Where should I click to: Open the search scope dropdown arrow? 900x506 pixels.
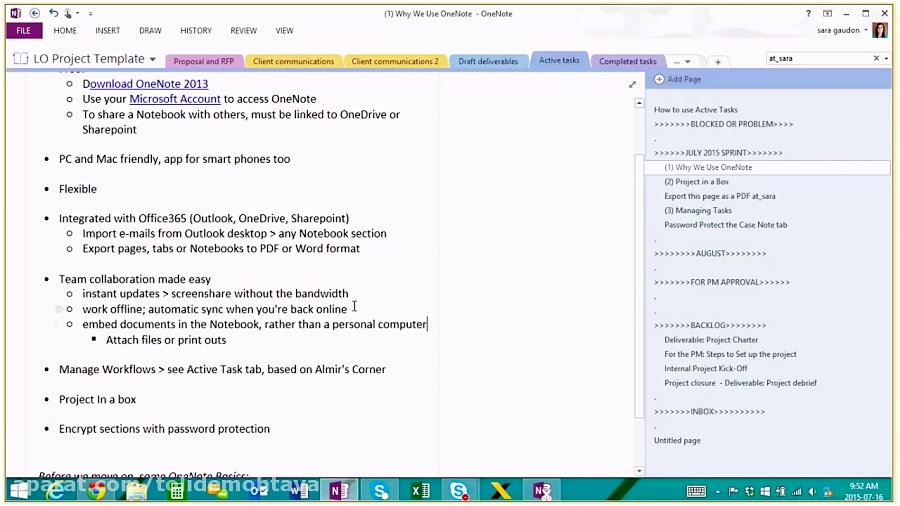[x=886, y=59]
